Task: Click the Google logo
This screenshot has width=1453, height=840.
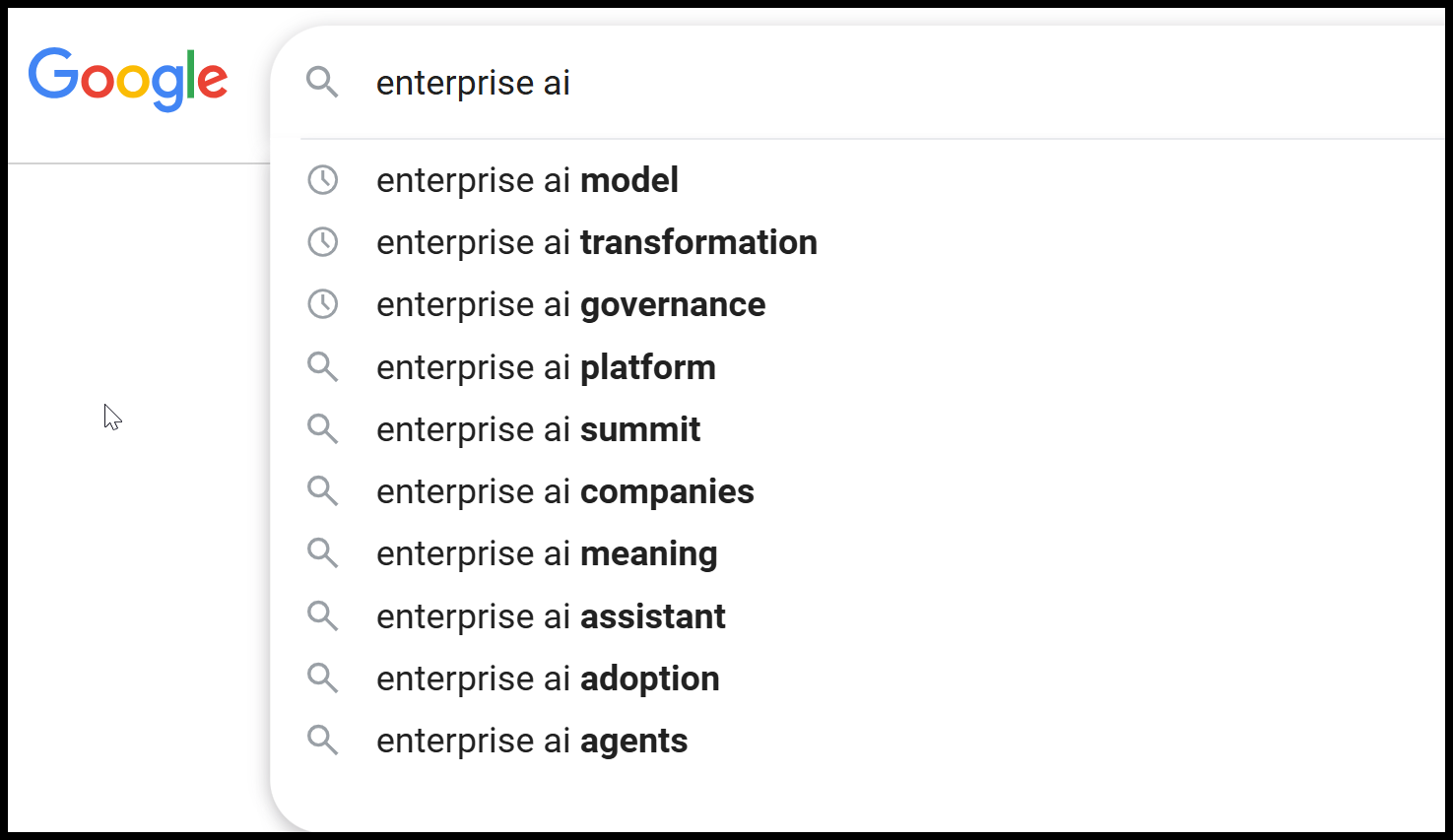Action: [128, 79]
